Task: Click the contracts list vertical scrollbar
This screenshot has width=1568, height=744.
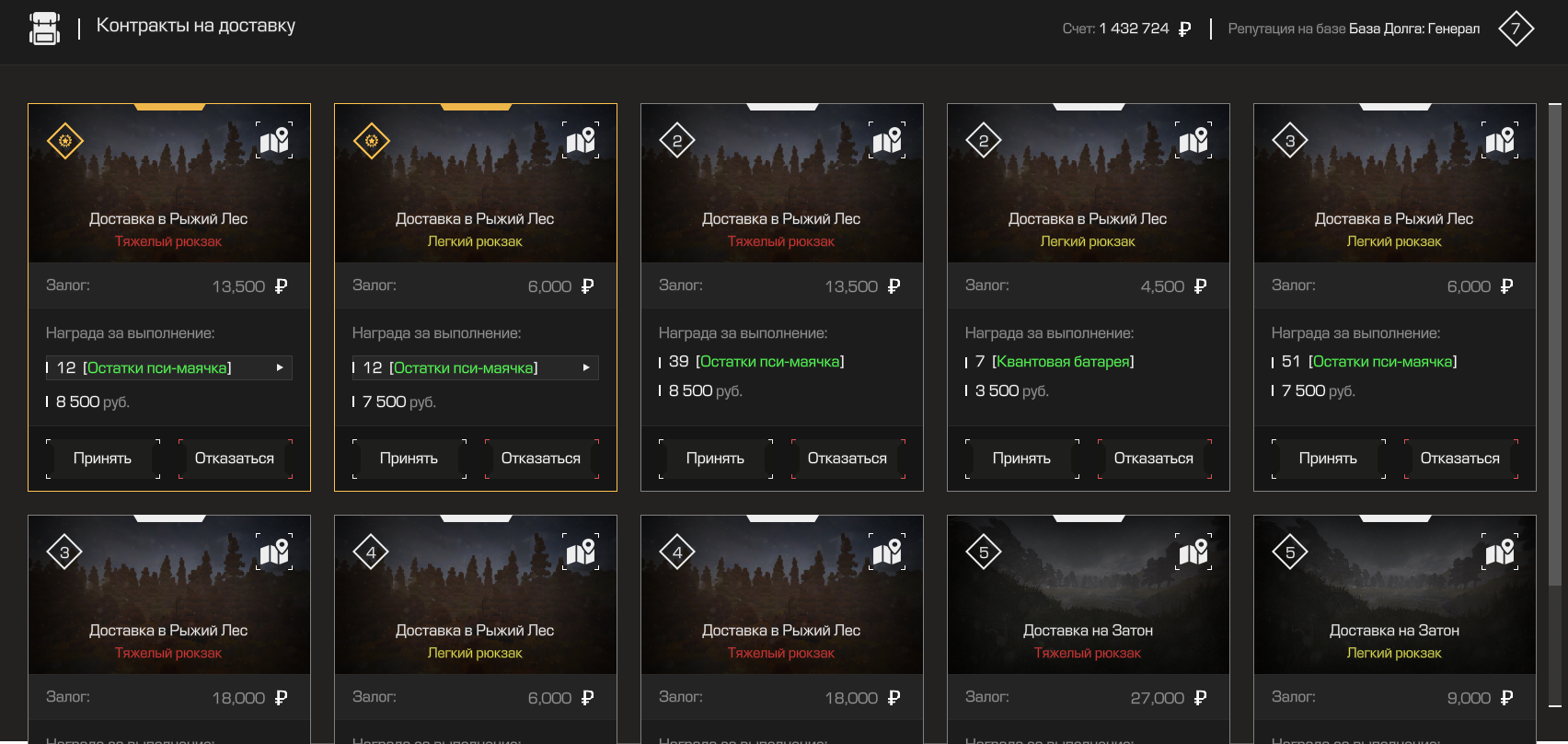Action: pyautogui.click(x=1555, y=345)
